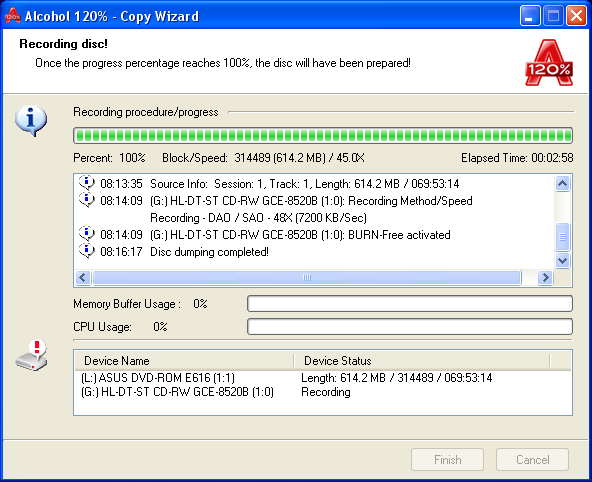592x482 pixels.
Task: Click the Alcohol 120% title bar icon
Action: click(x=13, y=15)
